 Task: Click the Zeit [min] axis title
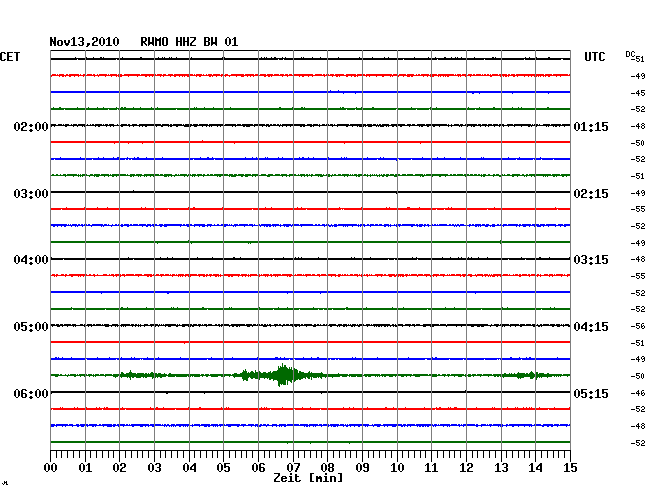coord(308,478)
